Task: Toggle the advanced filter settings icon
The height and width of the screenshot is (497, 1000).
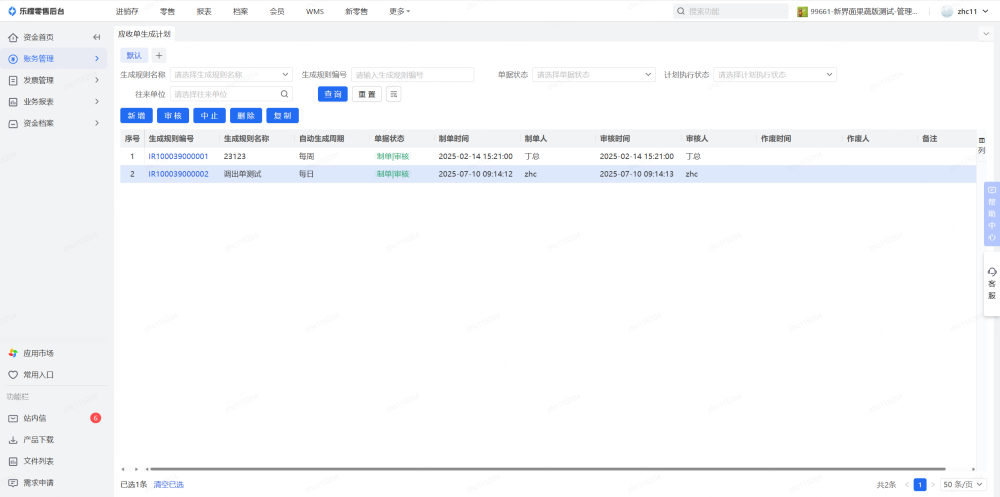Action: pyautogui.click(x=394, y=94)
